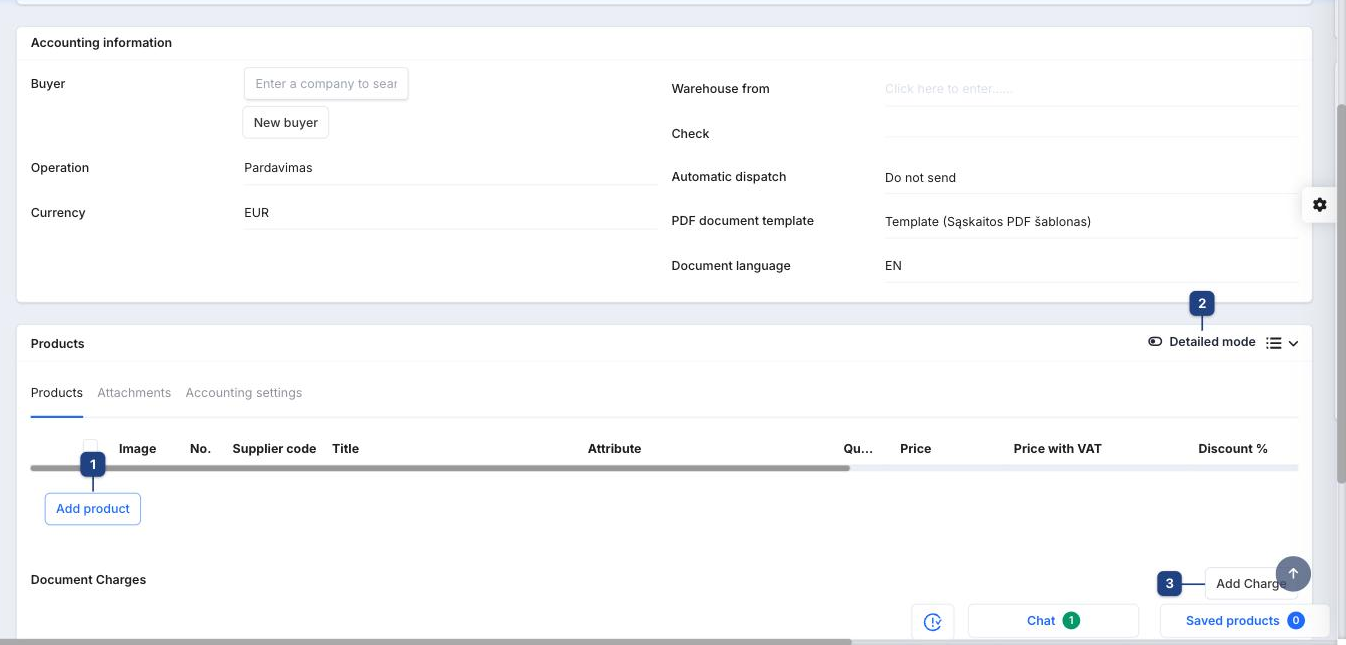Image resolution: width=1346 pixels, height=645 pixels.
Task: Click the products table horizontal scrollbar
Action: 440,468
